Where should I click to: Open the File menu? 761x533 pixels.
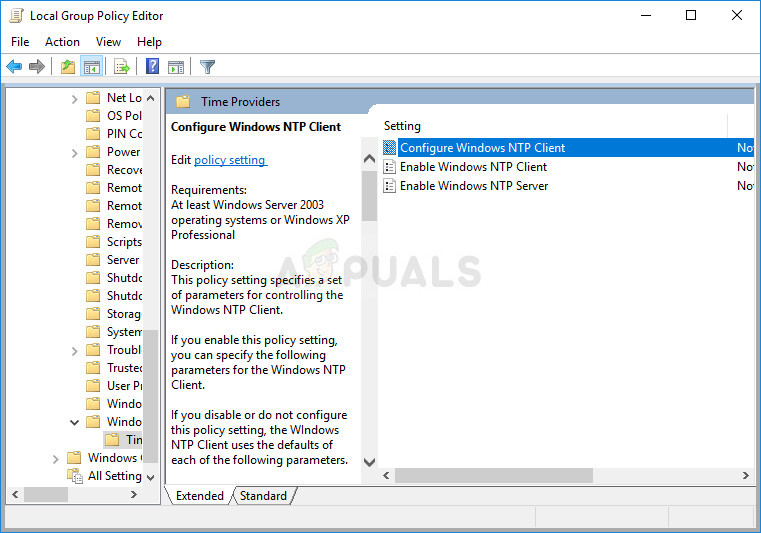click(20, 42)
